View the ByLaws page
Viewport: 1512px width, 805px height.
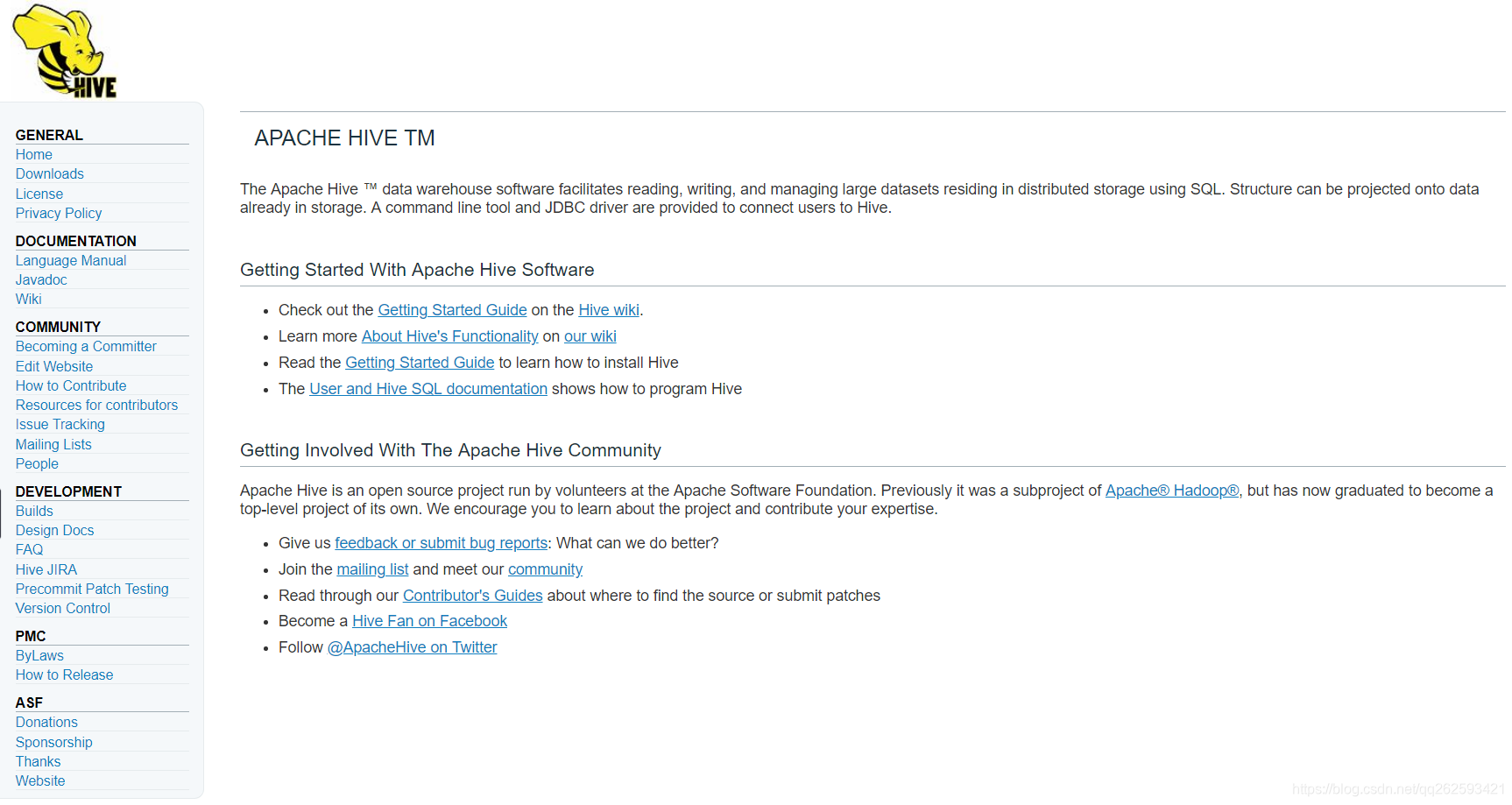click(x=39, y=655)
